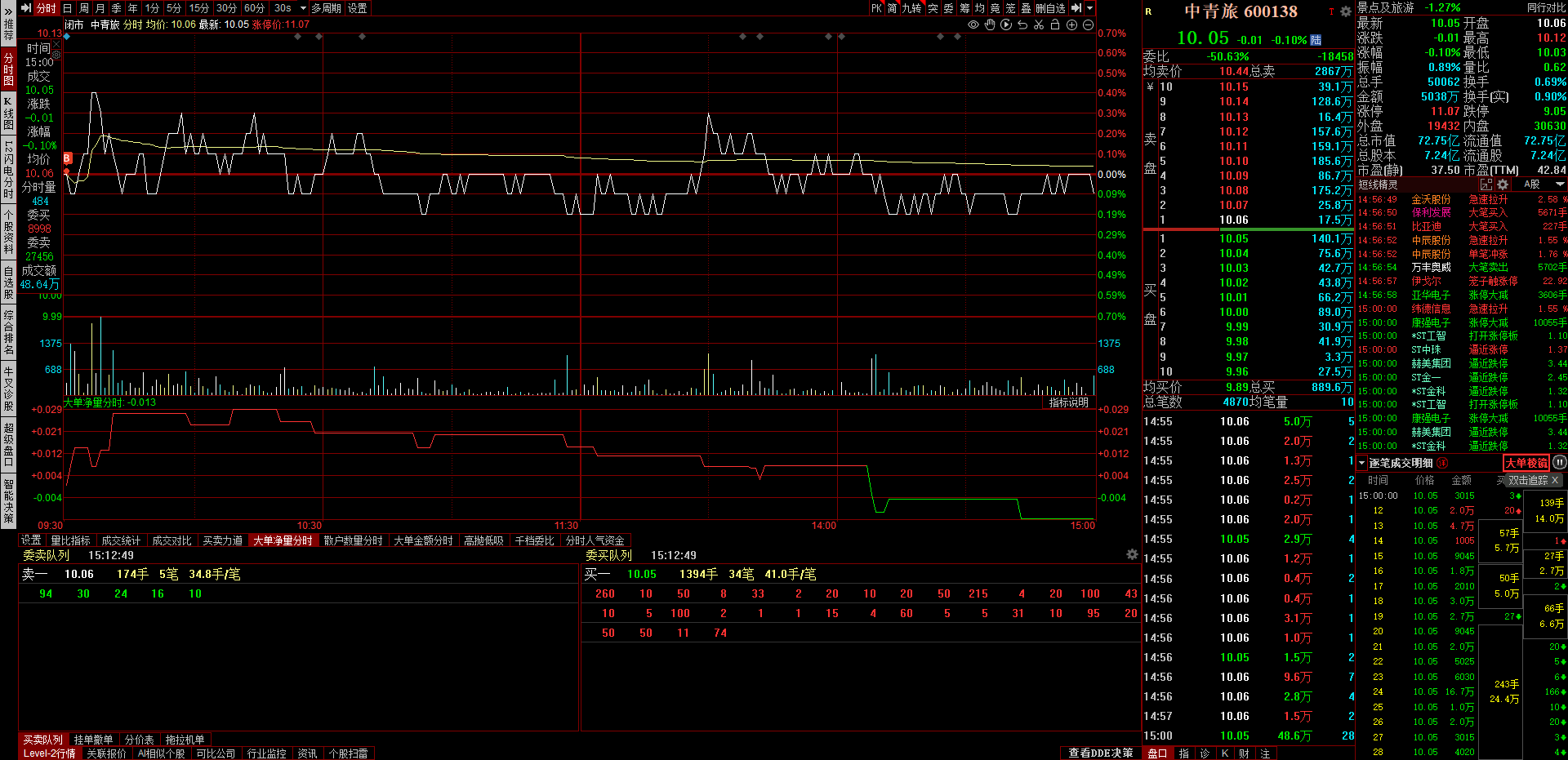Click the 景点及旅游 sector name
The height and width of the screenshot is (760, 1568).
coord(1385,7)
